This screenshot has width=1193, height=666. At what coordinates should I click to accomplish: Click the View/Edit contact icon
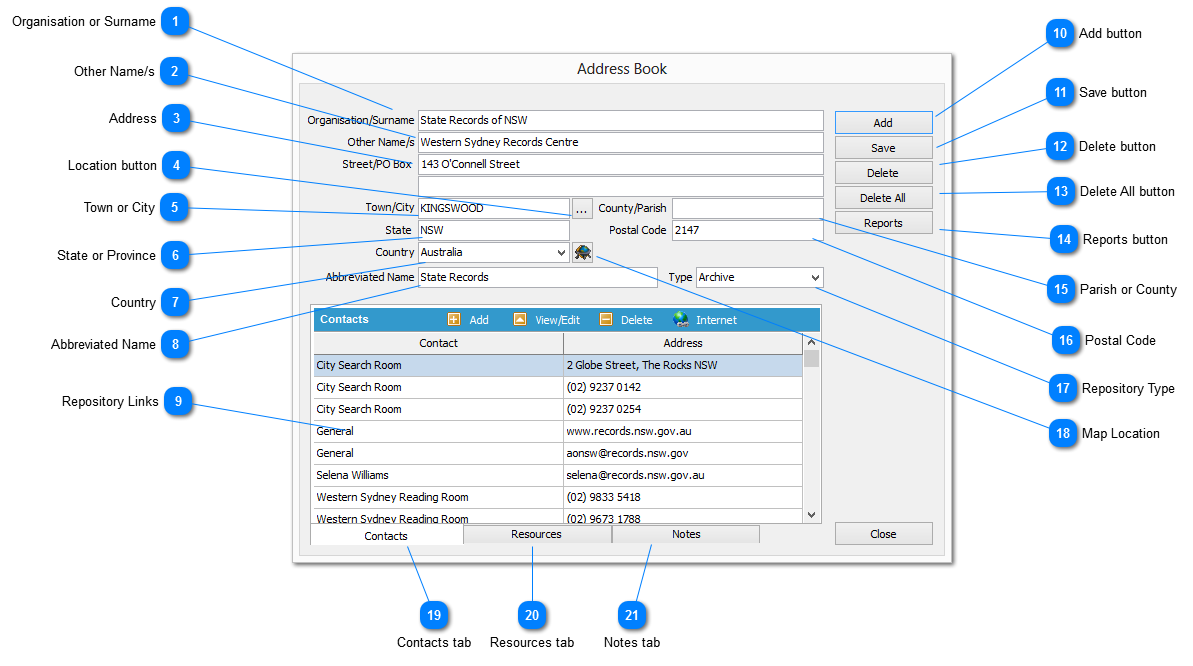520,320
